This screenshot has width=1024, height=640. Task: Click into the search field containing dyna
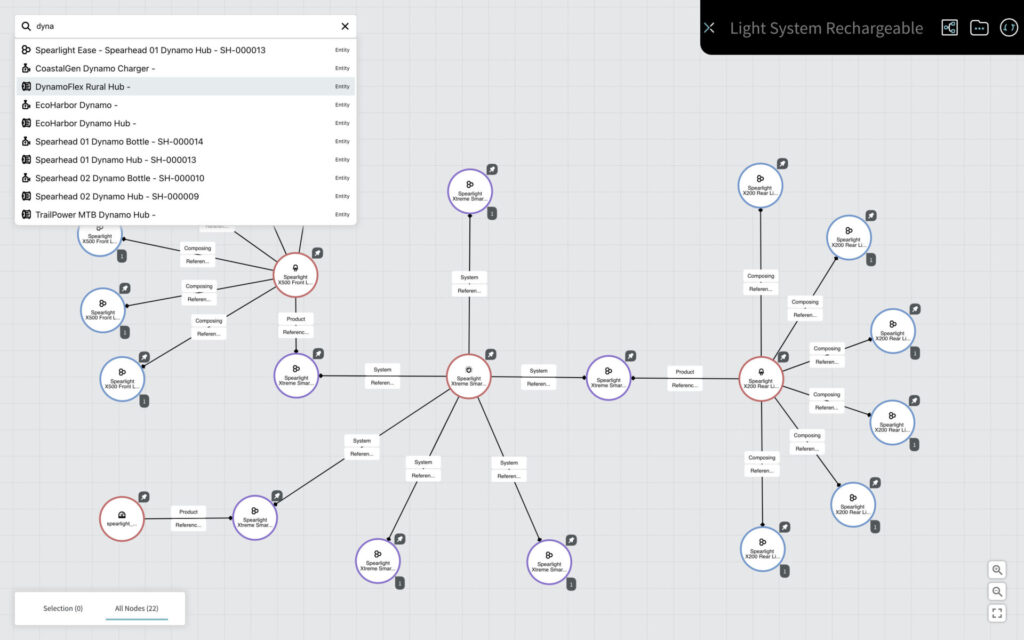[x=180, y=27]
